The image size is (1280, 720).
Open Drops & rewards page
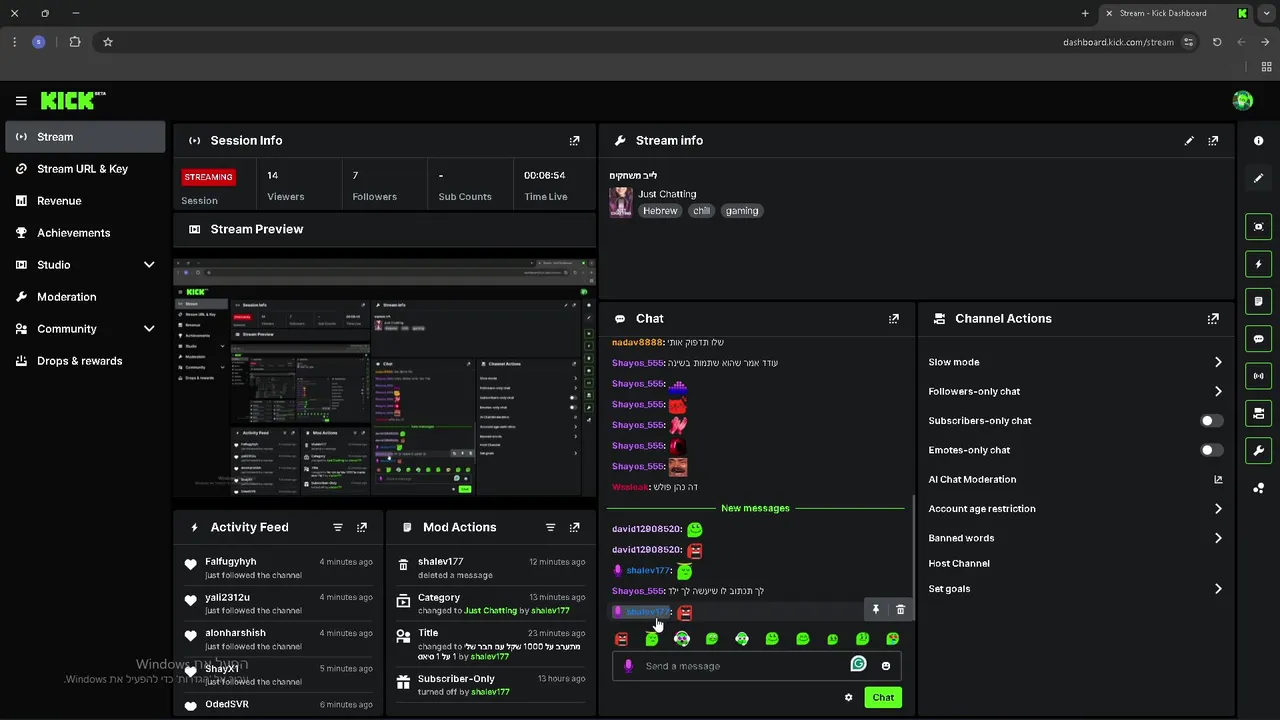(85, 361)
